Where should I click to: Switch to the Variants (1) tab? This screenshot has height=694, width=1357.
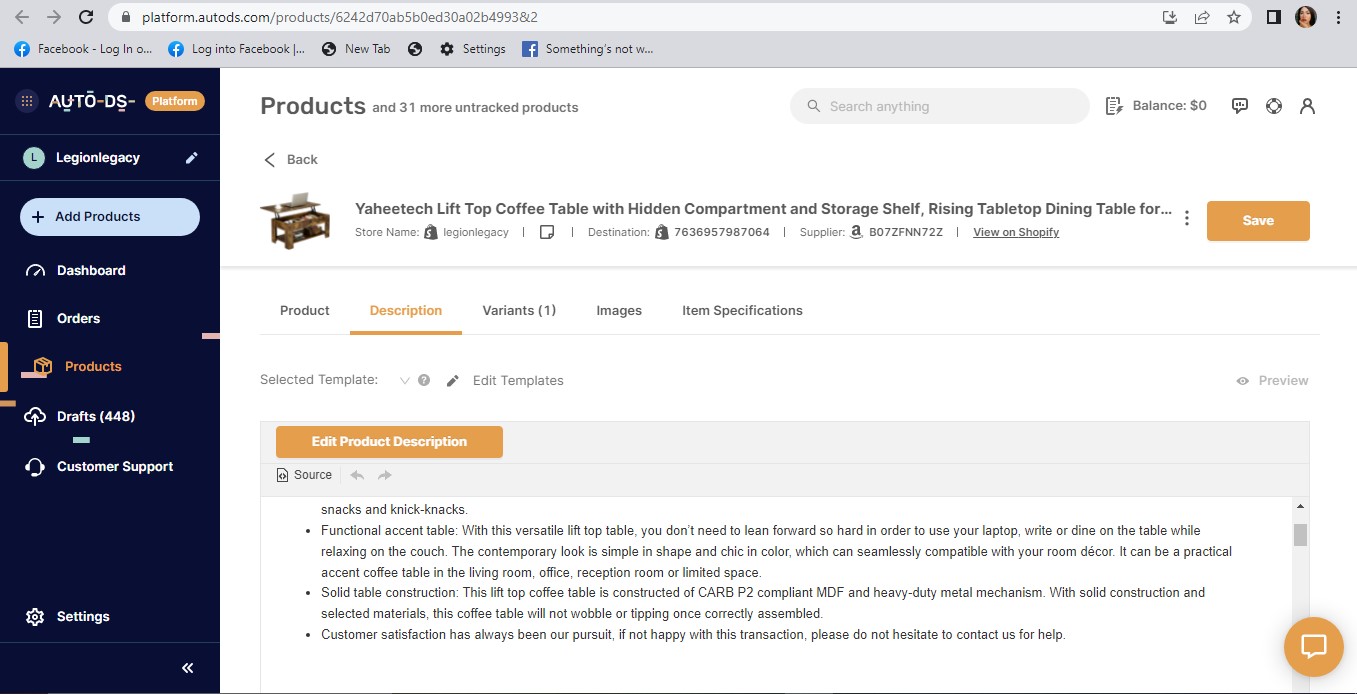(519, 311)
